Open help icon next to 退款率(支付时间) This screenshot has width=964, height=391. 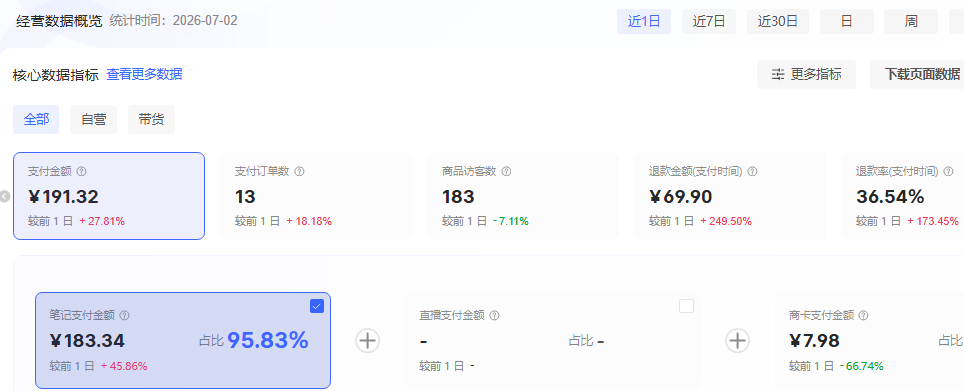coord(949,172)
